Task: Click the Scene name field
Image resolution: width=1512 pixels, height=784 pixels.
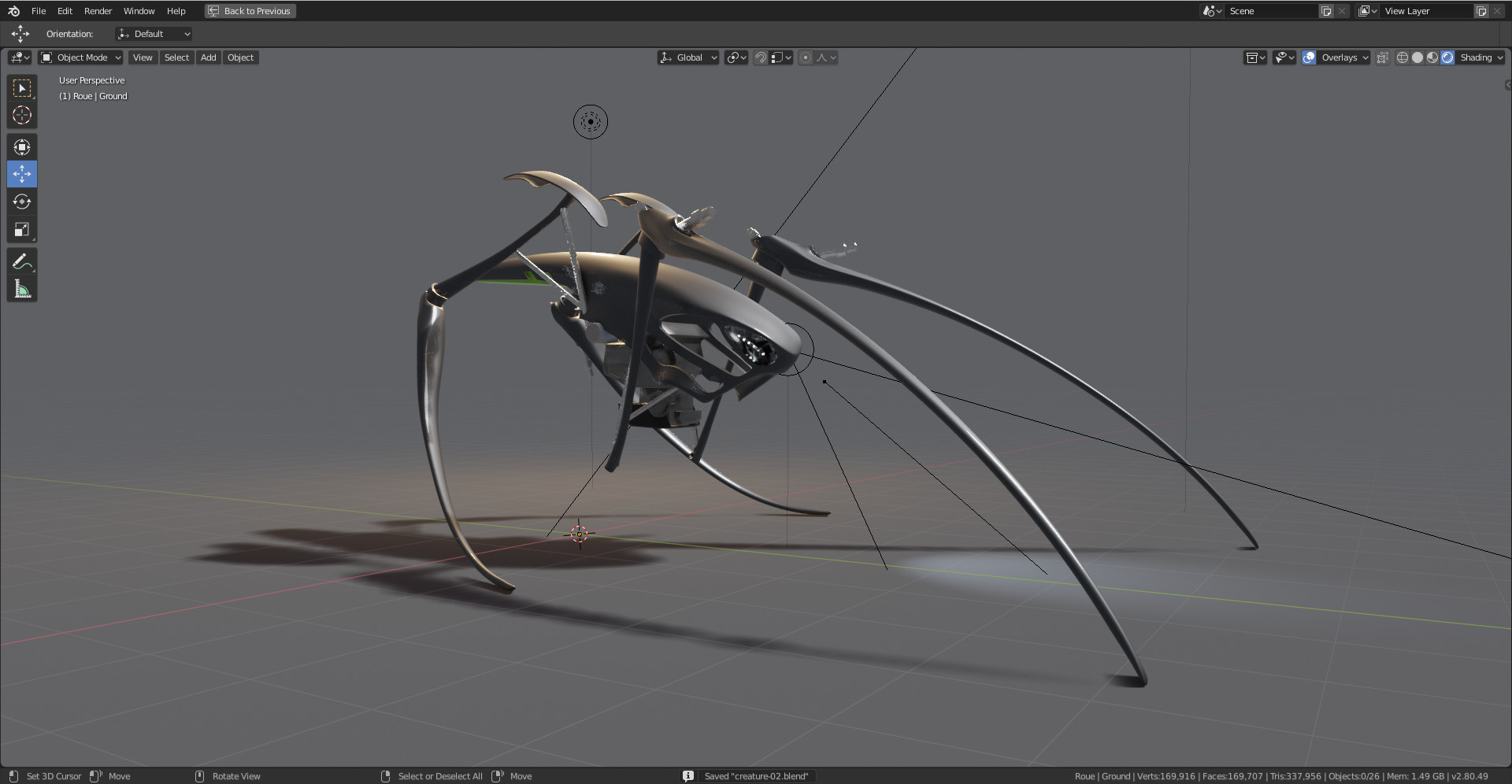Action: pyautogui.click(x=1271, y=11)
